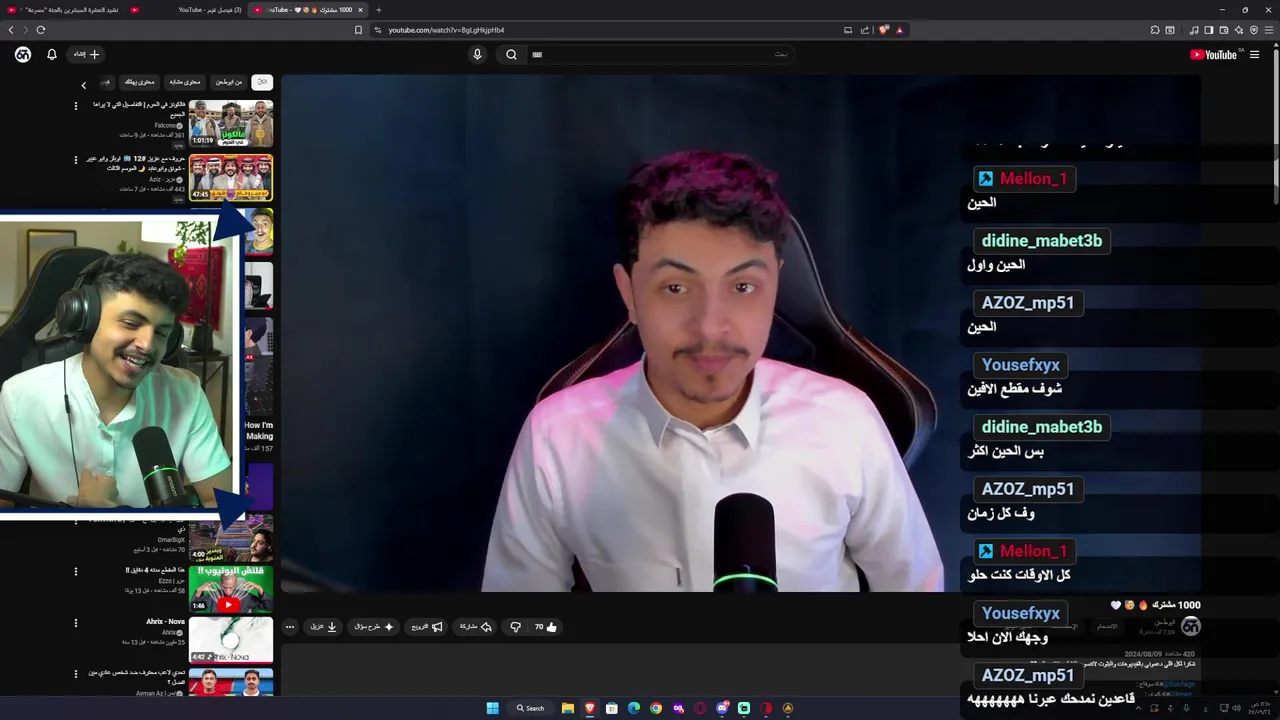Click the Share arrow button

click(476, 627)
